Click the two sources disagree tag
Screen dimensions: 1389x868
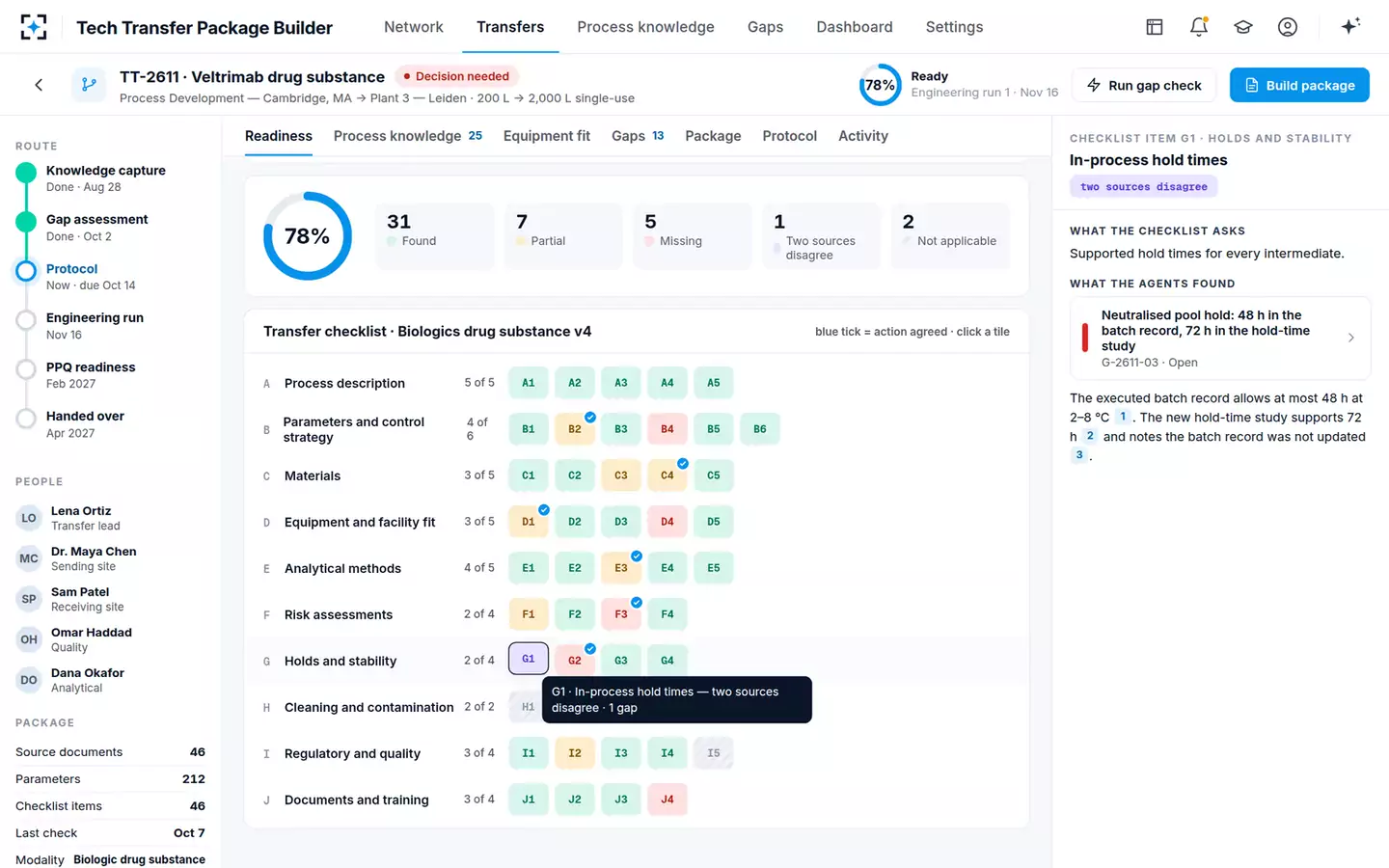(x=1143, y=187)
